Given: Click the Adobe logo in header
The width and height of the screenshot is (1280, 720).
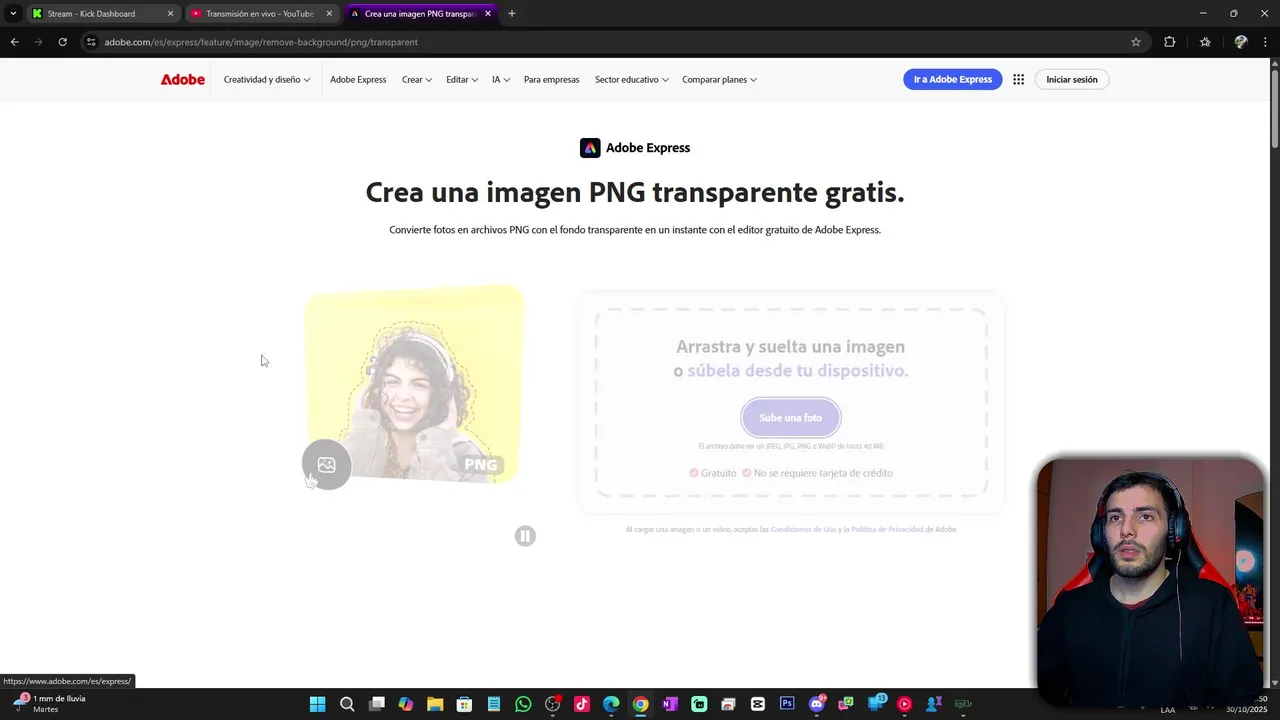Looking at the screenshot, I should [183, 79].
